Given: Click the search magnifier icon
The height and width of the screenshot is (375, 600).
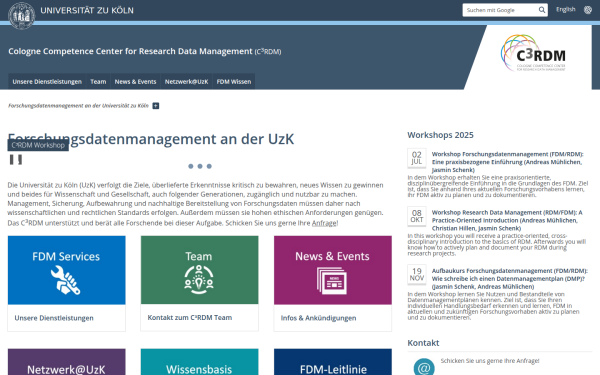Looking at the screenshot, I should click(542, 10).
